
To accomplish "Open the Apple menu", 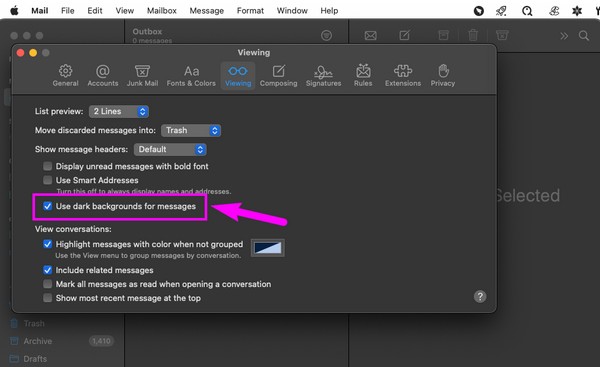I will (x=14, y=11).
